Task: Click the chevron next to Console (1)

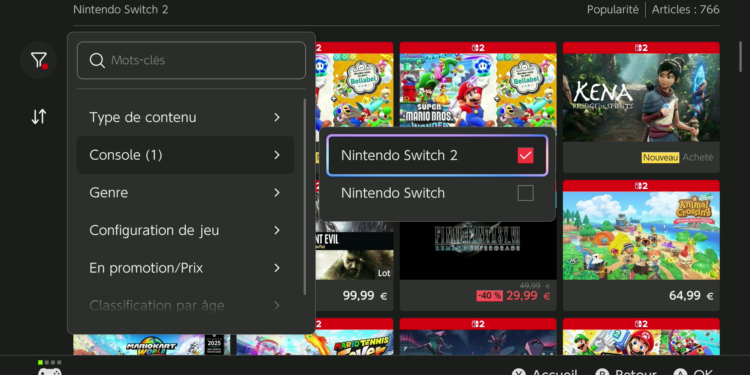Action: [277, 155]
